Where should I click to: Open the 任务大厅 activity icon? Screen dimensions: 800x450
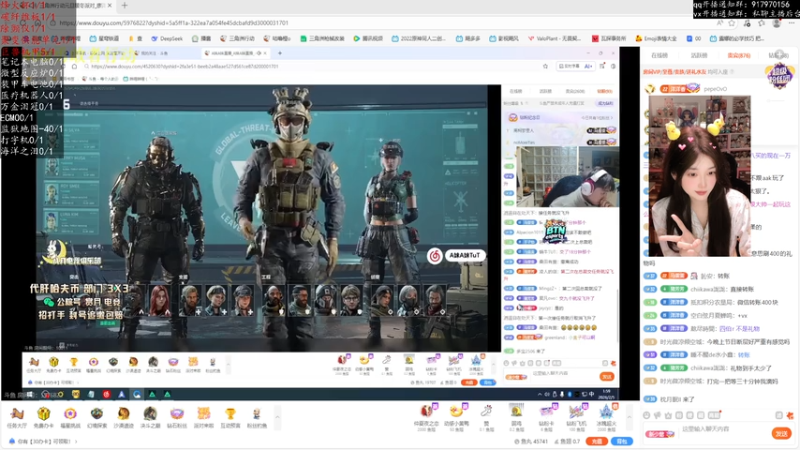[17, 417]
